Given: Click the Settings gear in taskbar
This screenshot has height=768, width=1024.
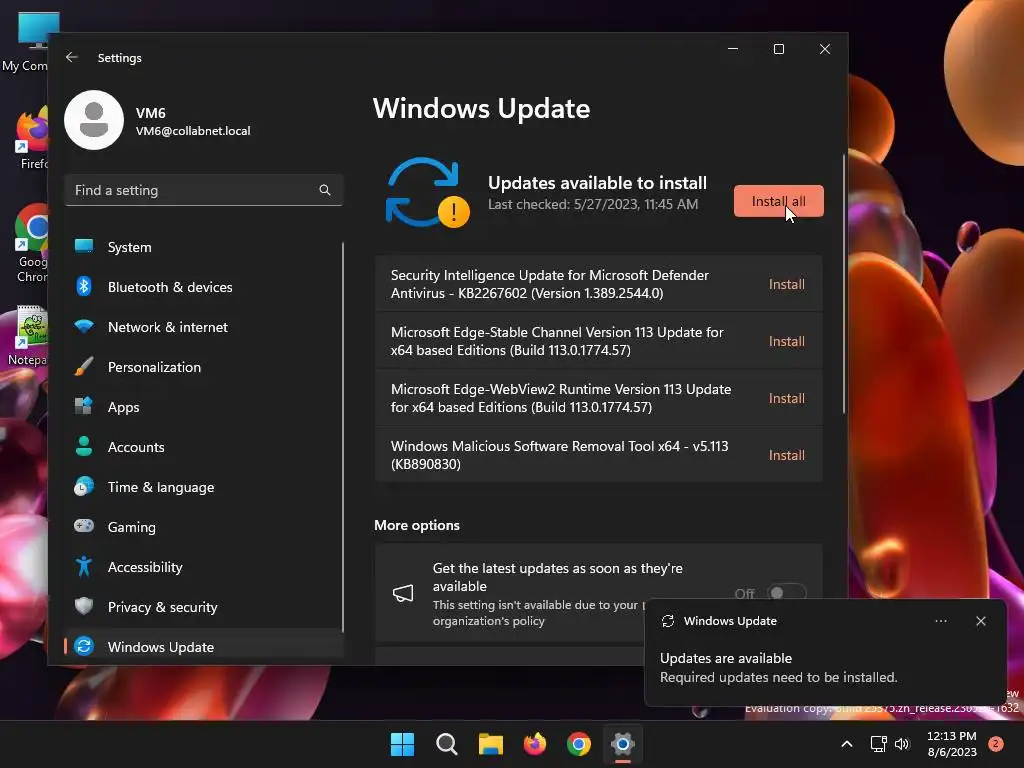Looking at the screenshot, I should [x=623, y=744].
